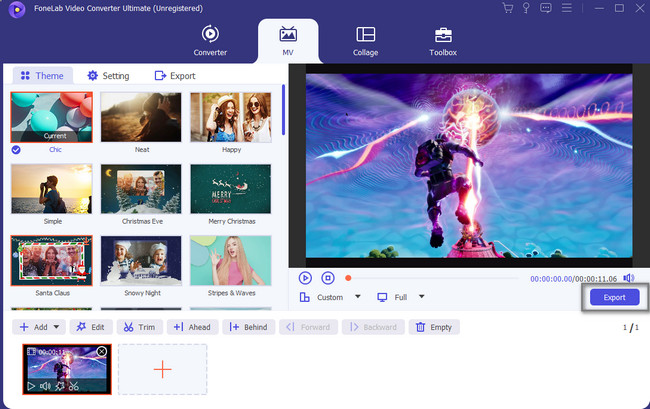Click the video preview area
Screen dimensions: 650x409
(x=469, y=166)
